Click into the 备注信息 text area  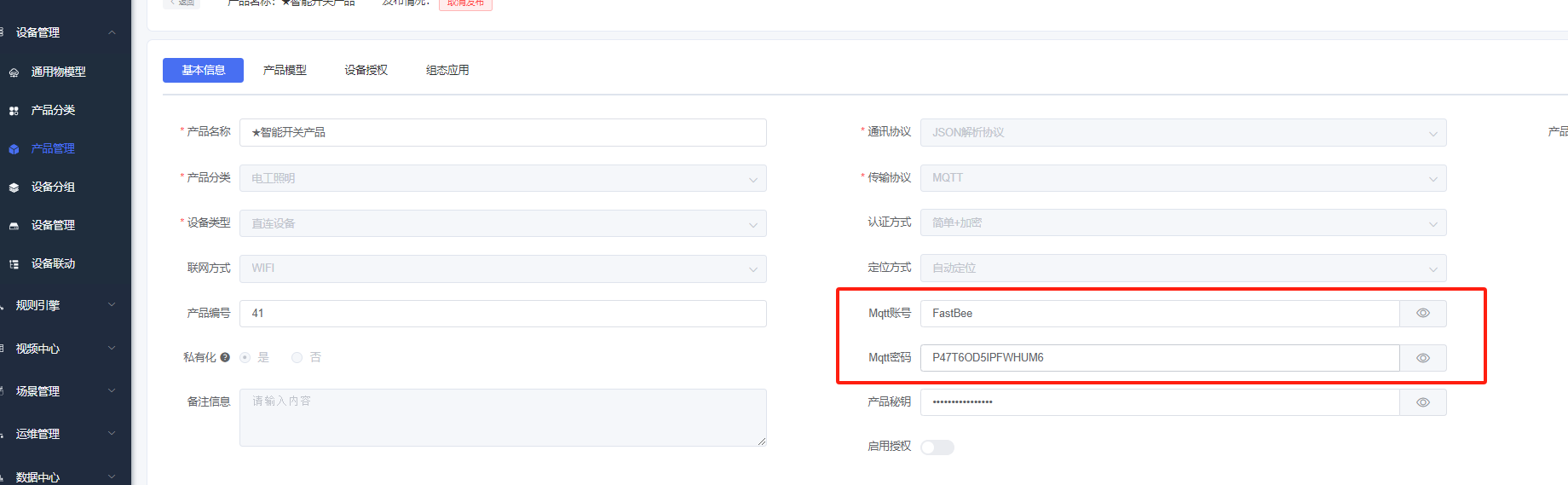tap(503, 418)
